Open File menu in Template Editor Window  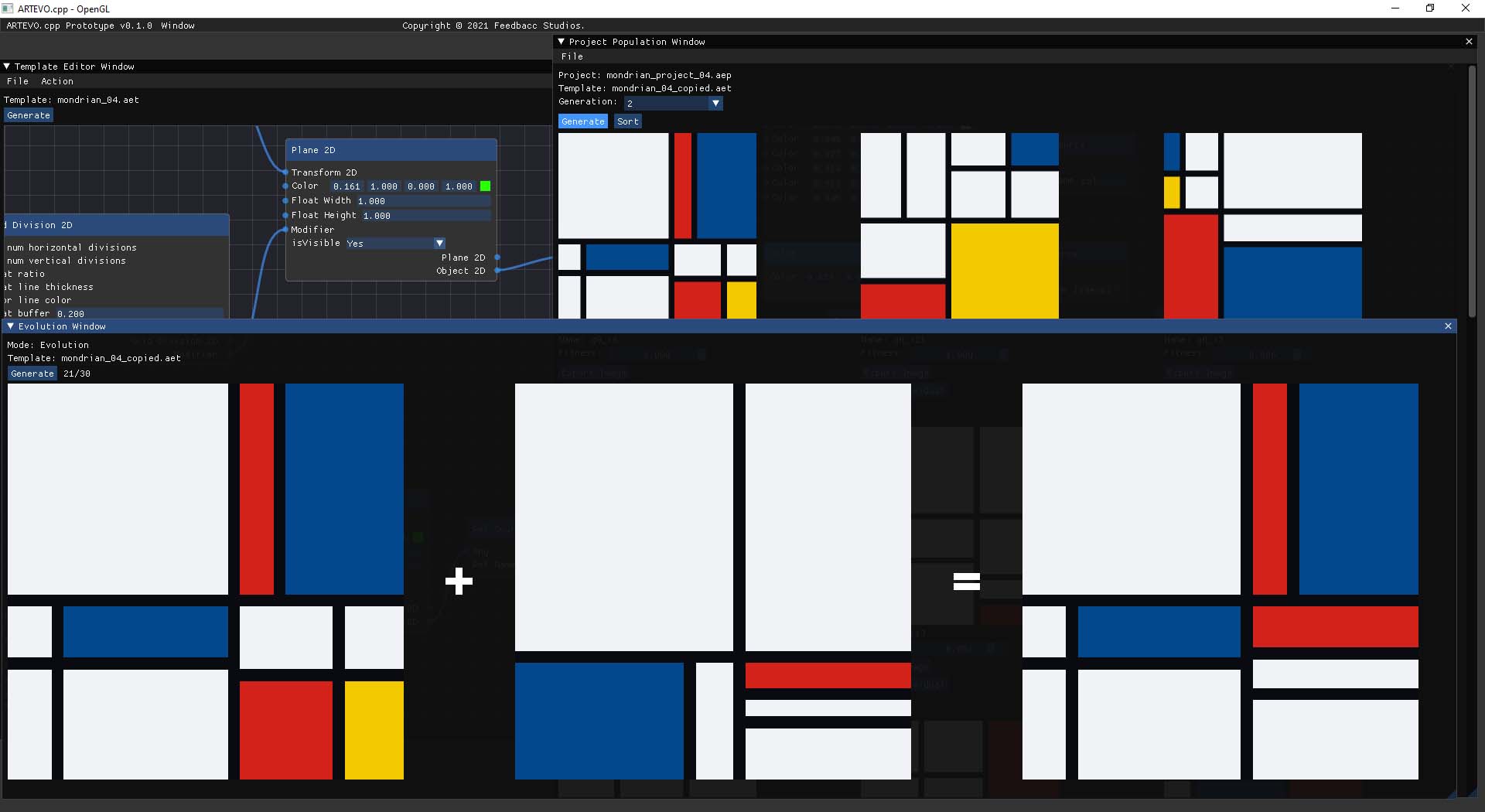click(18, 81)
